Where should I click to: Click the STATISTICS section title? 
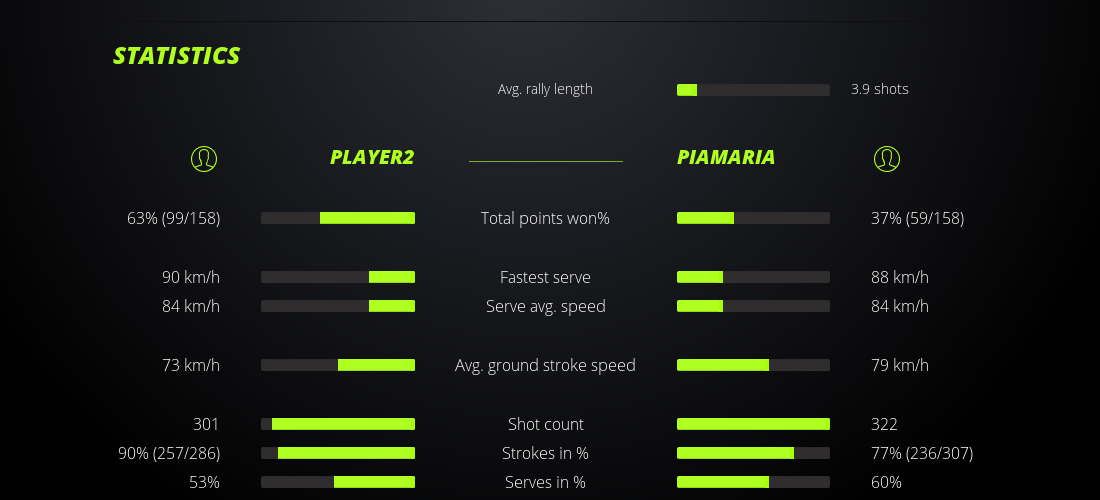(177, 56)
